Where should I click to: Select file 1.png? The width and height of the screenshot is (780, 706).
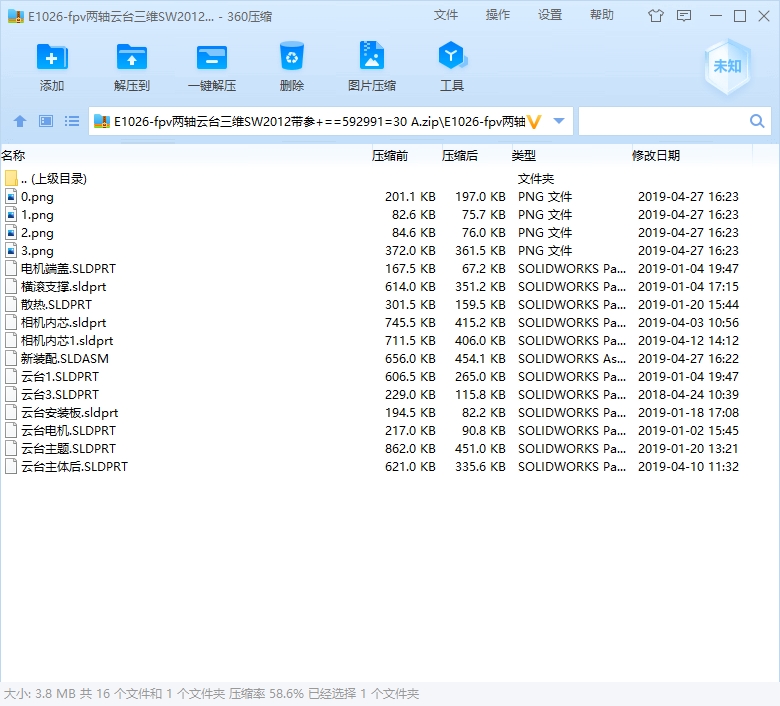37,214
